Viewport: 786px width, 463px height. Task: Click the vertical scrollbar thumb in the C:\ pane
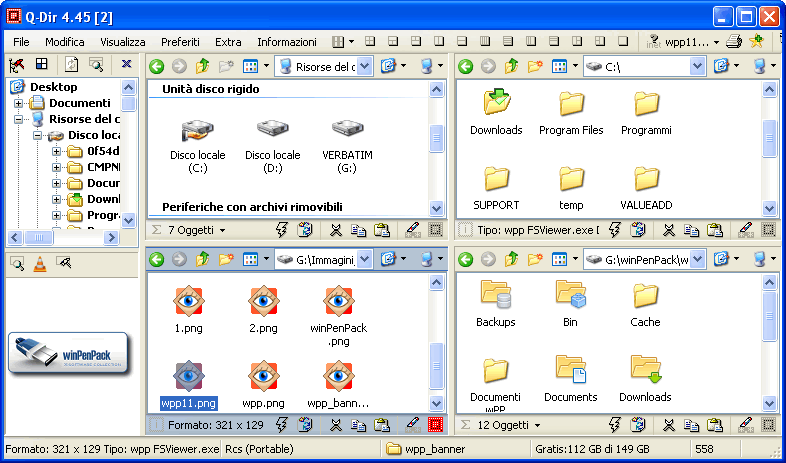click(x=769, y=138)
